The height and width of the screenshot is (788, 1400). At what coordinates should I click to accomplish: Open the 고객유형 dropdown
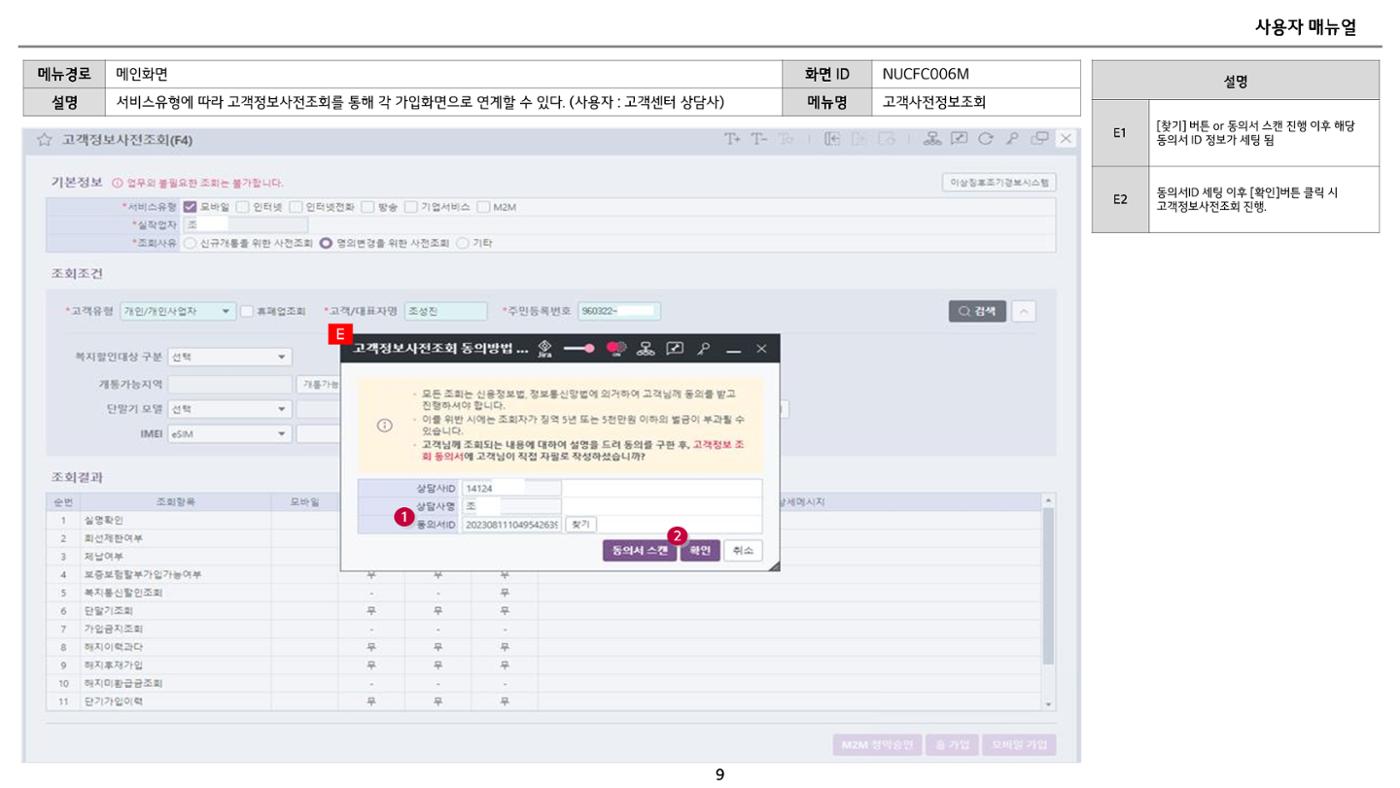point(178,311)
